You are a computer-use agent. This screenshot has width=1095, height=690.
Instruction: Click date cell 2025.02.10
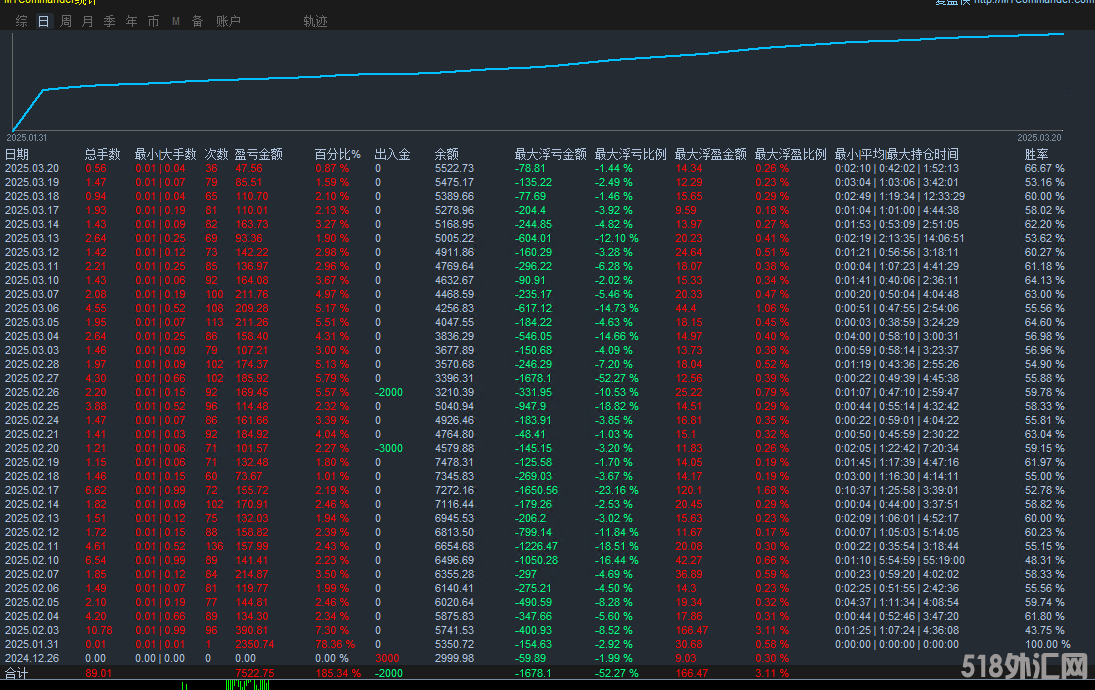coord(32,560)
